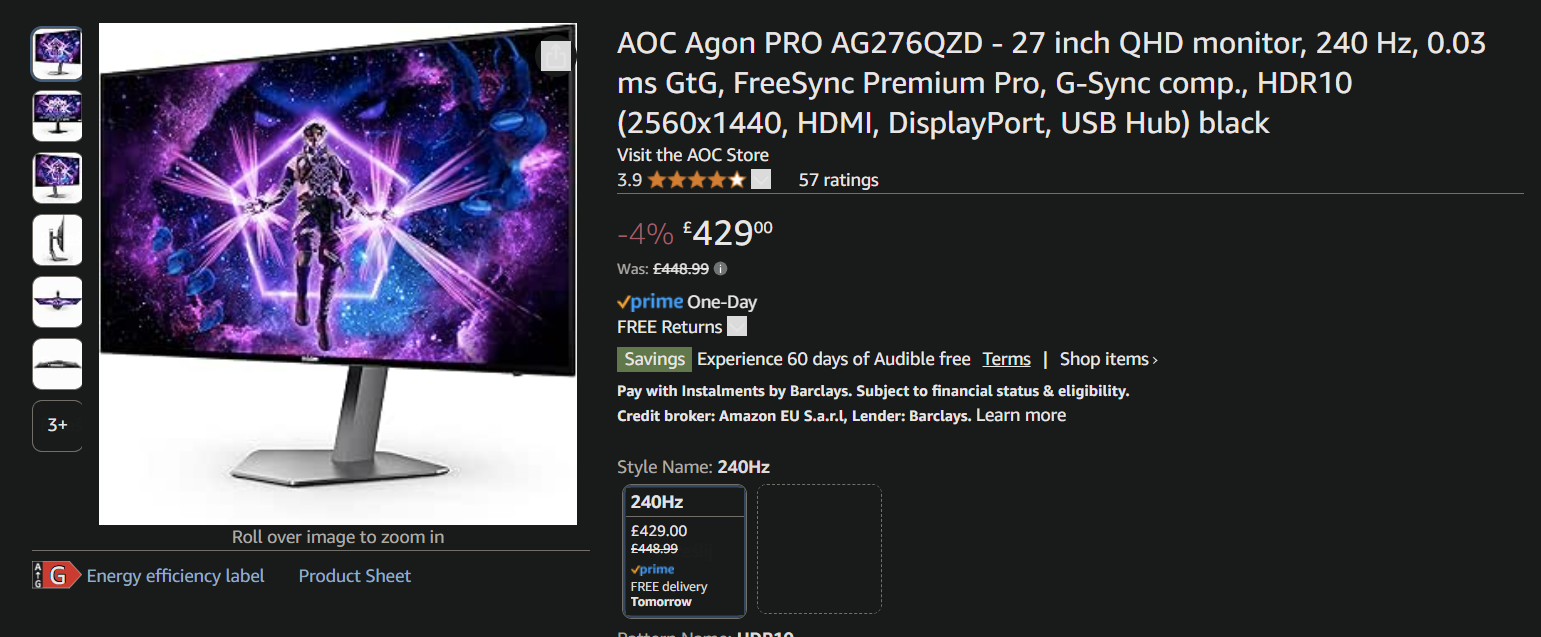
Task: Open the Product Sheet link
Action: coord(355,576)
